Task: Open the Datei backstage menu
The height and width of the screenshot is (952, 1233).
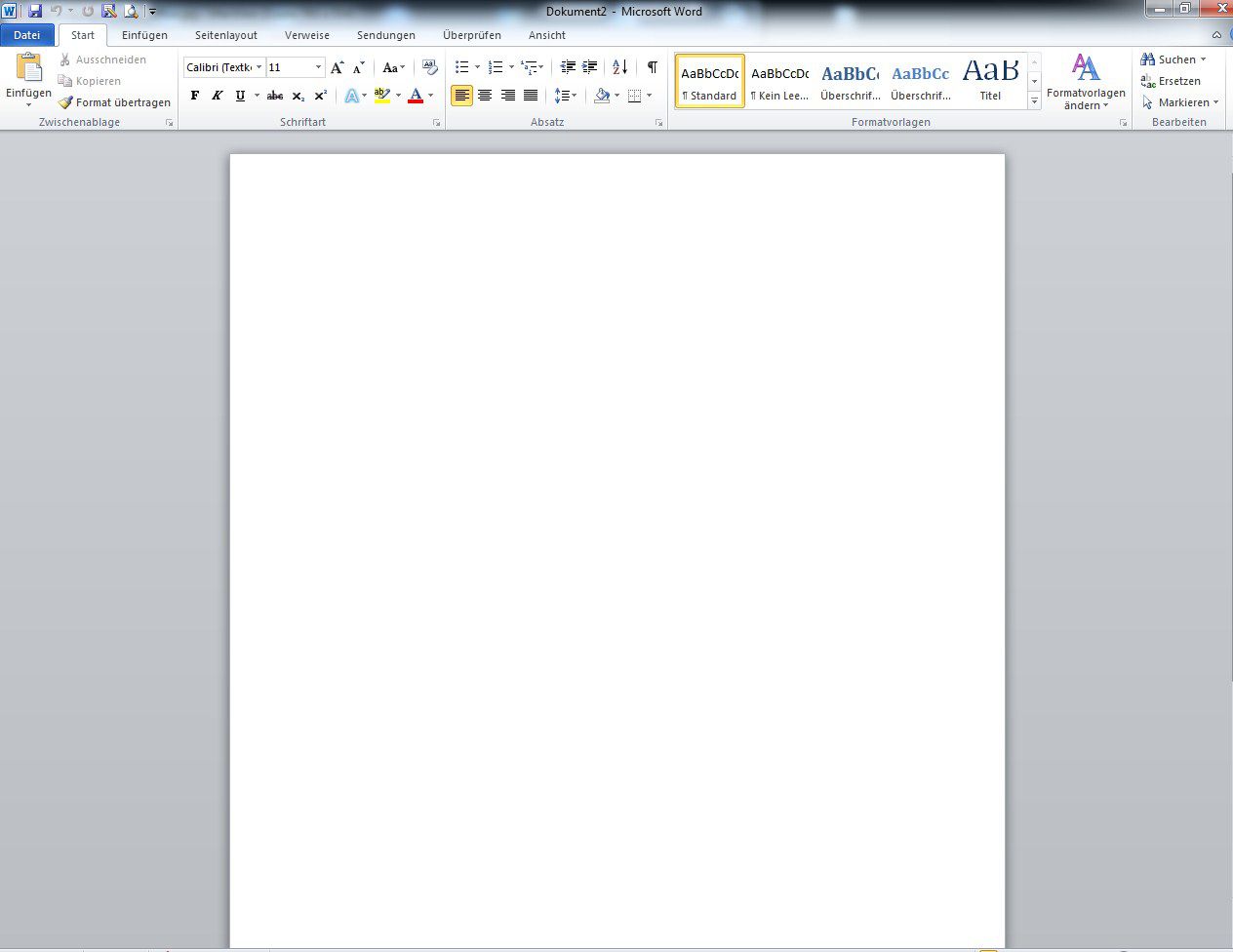Action: coord(27,34)
